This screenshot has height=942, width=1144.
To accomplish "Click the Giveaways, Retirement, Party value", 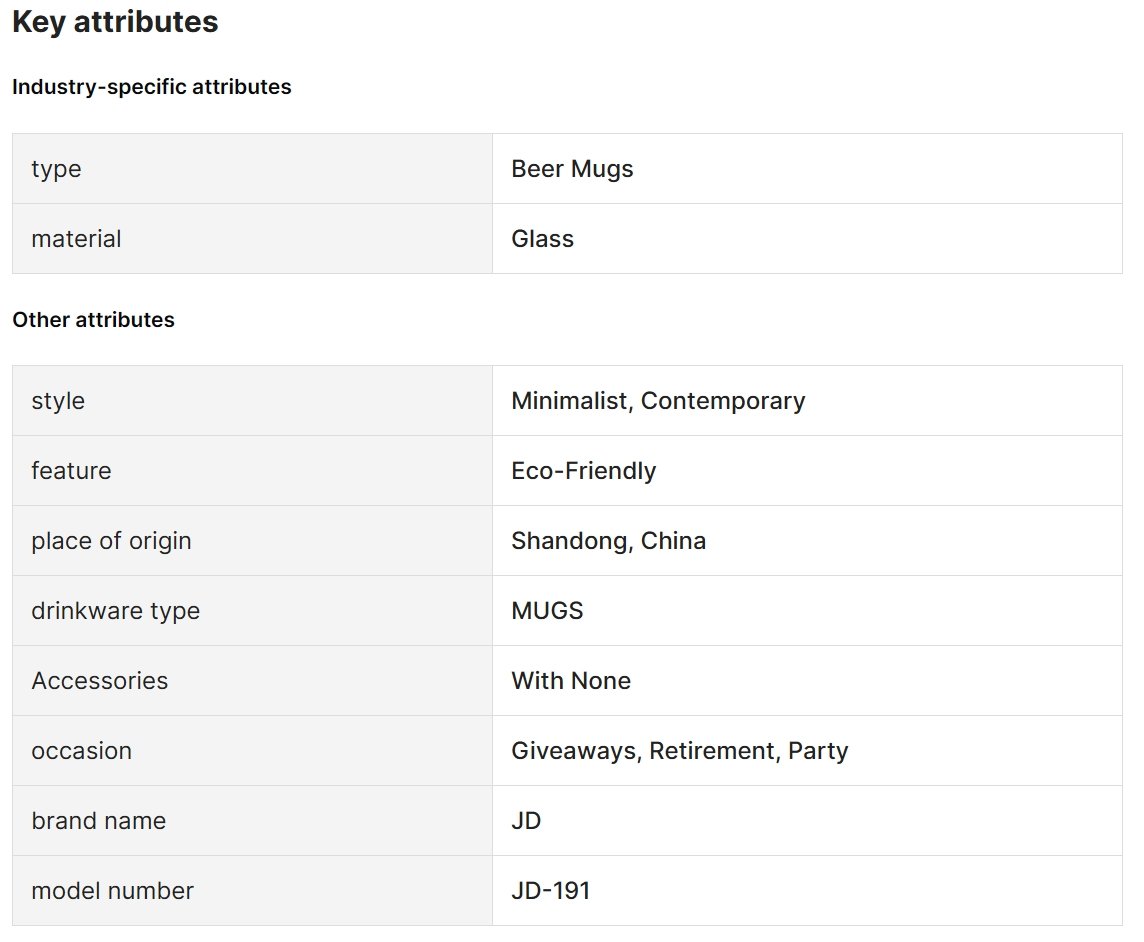I will (x=680, y=751).
